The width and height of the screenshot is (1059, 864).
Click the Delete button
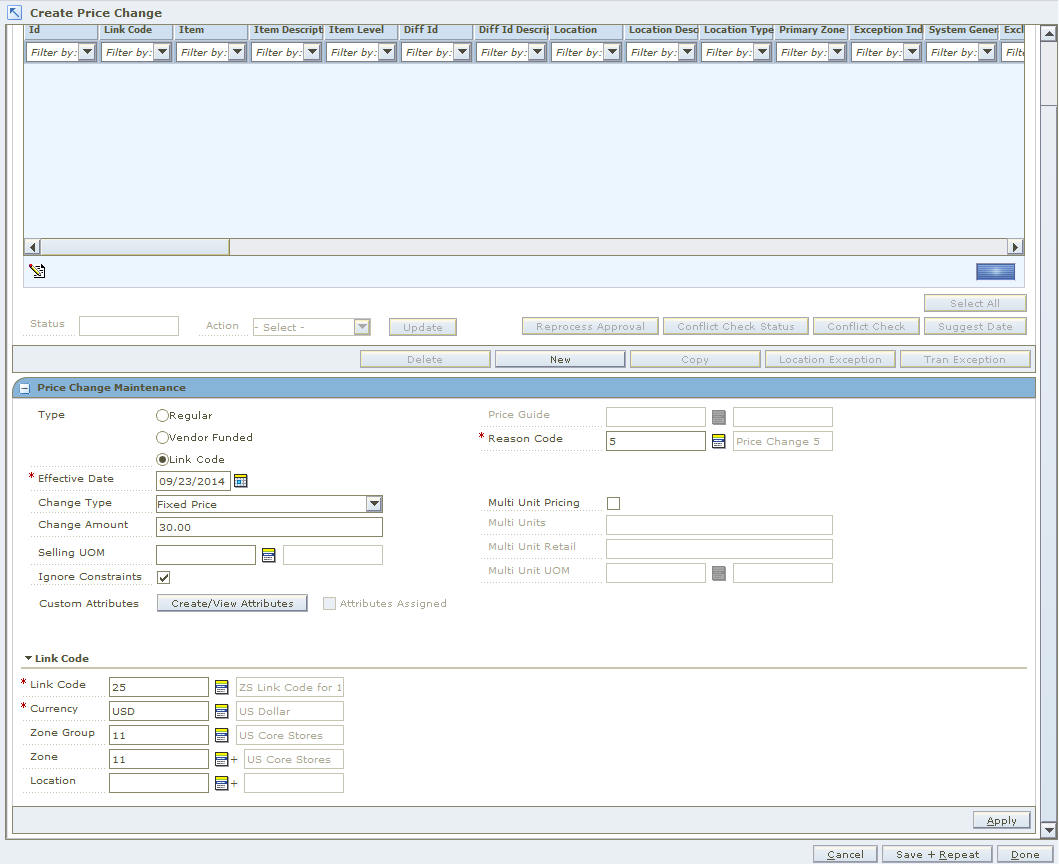pyautogui.click(x=425, y=359)
